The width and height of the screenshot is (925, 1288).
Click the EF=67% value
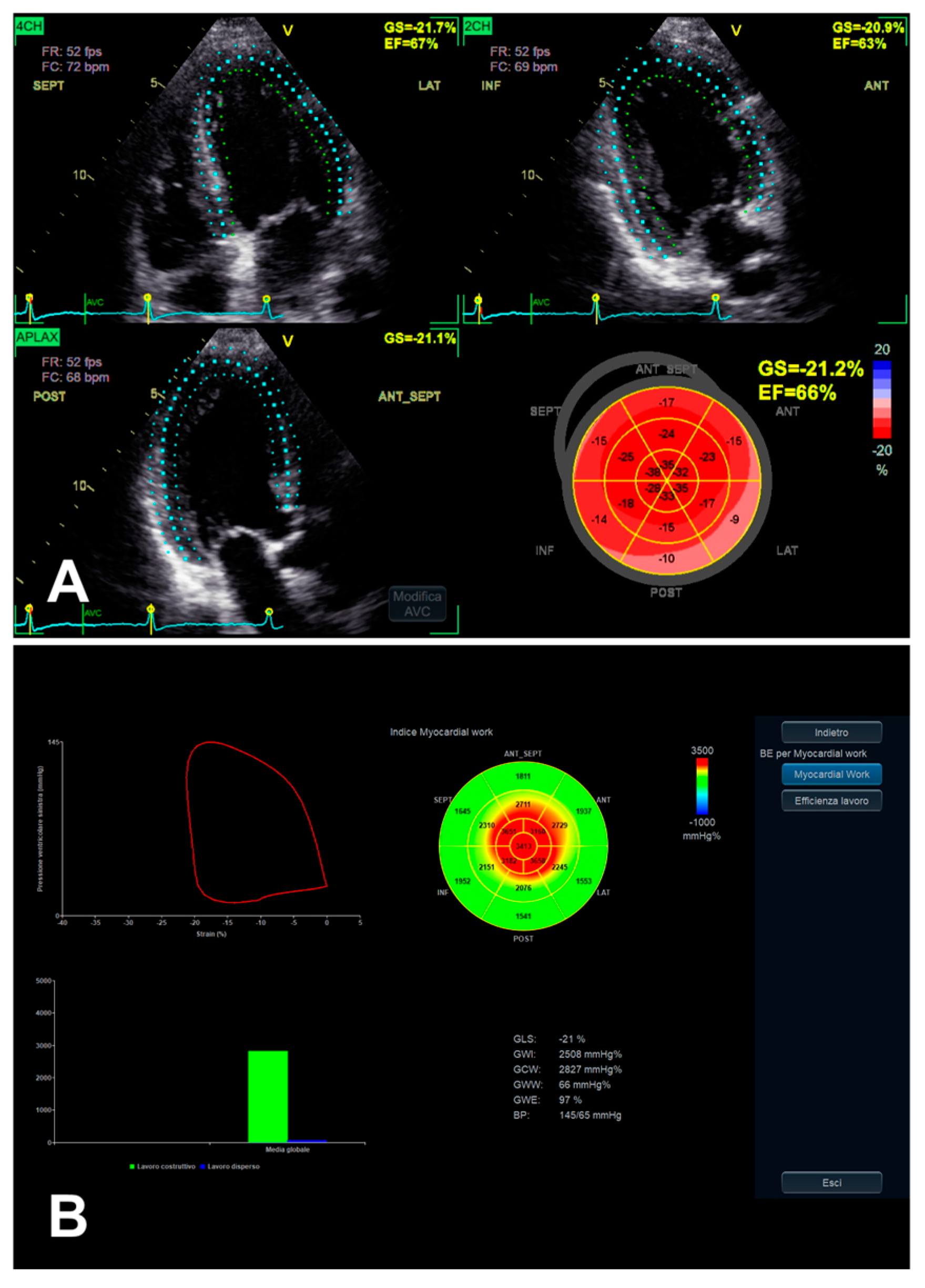pyautogui.click(x=411, y=43)
